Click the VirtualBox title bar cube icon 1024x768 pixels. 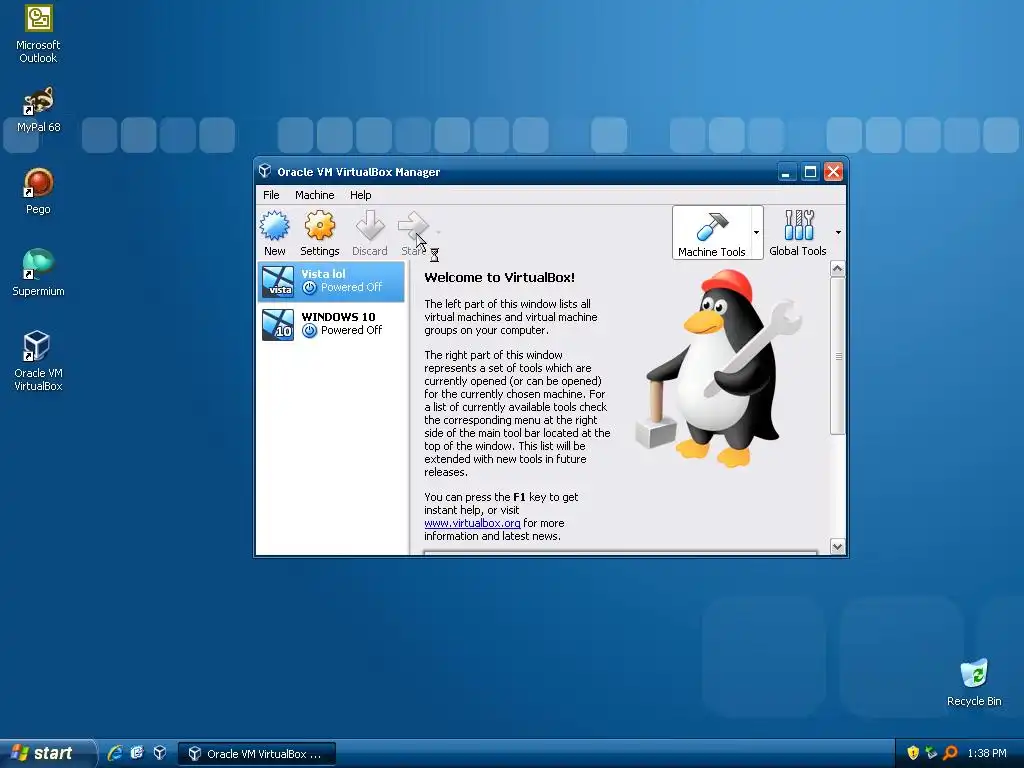pyautogui.click(x=264, y=171)
